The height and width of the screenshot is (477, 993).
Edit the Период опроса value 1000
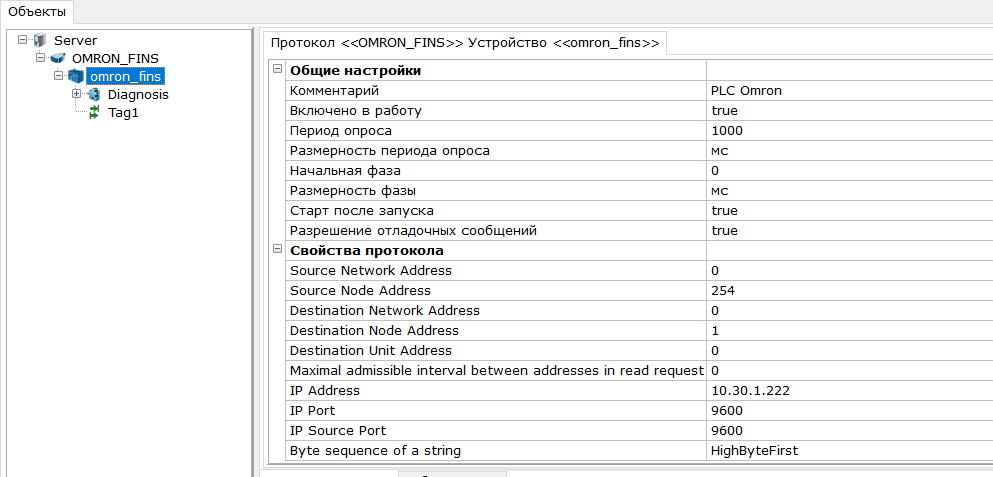click(849, 130)
